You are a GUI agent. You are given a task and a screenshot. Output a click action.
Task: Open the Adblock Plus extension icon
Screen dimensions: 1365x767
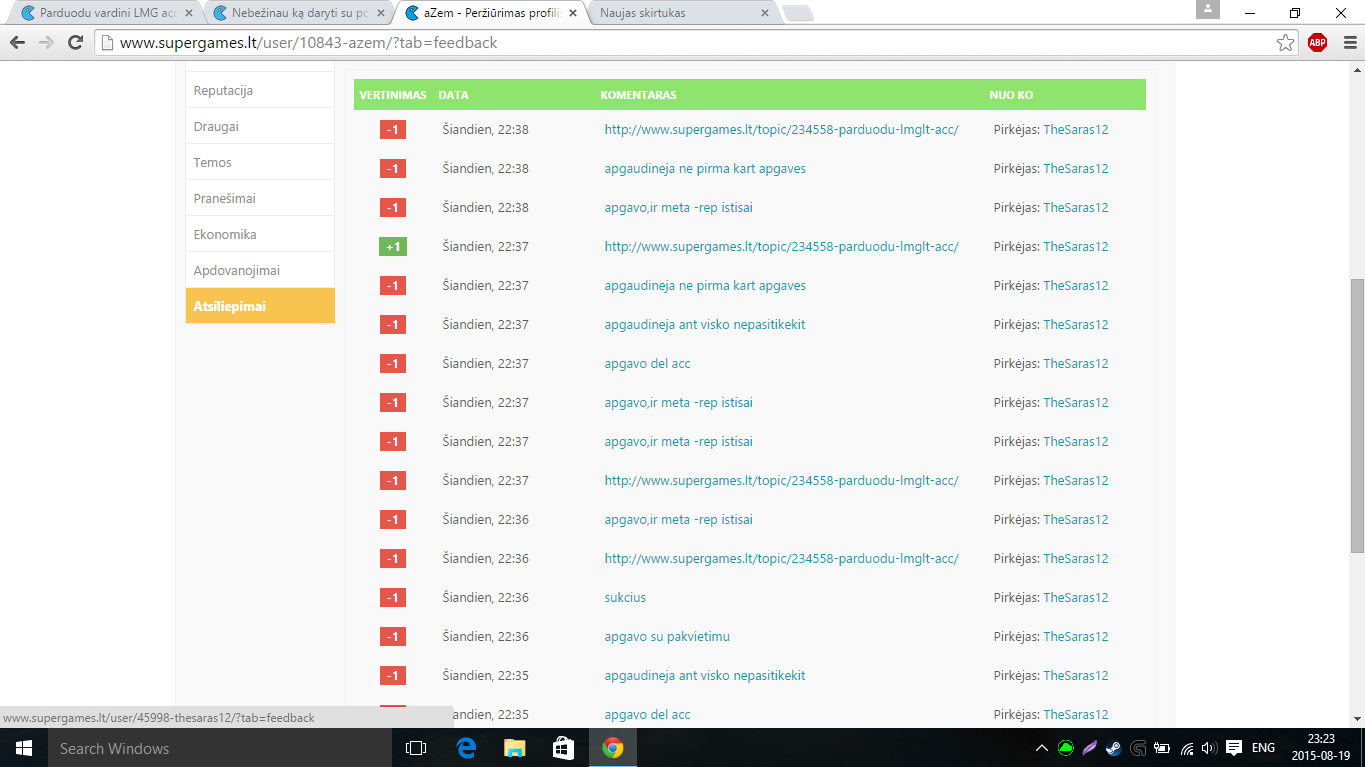tap(1317, 43)
